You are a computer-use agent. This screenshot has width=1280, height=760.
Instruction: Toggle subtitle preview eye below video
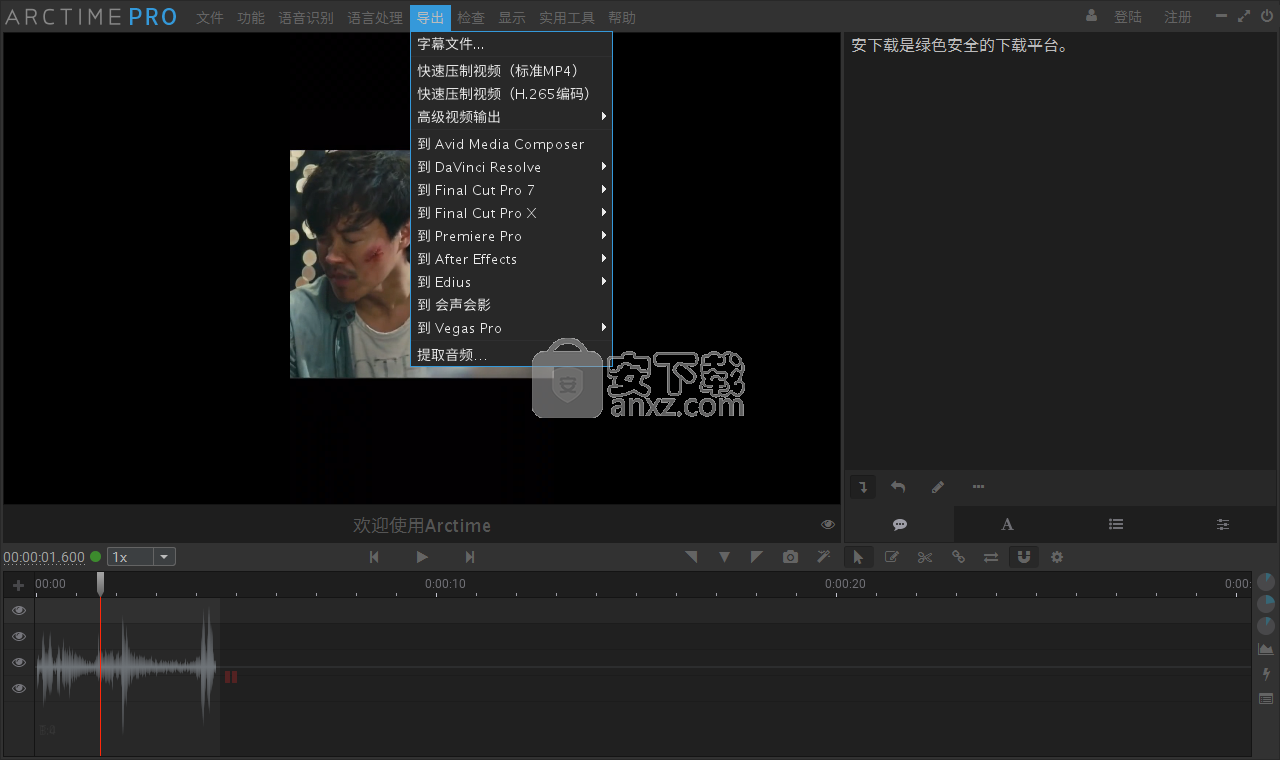(x=828, y=525)
